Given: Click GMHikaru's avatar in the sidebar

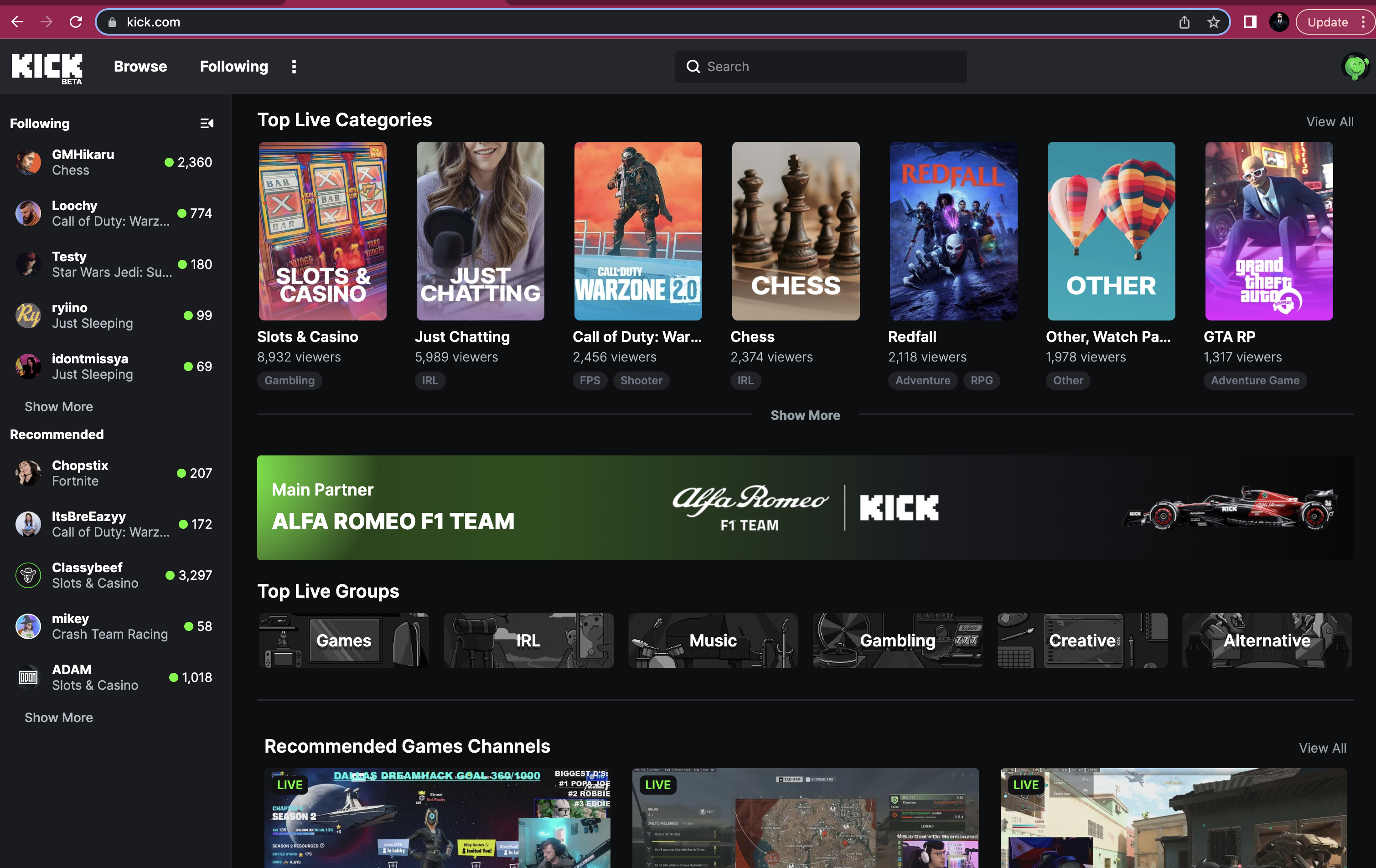Looking at the screenshot, I should click(27, 162).
